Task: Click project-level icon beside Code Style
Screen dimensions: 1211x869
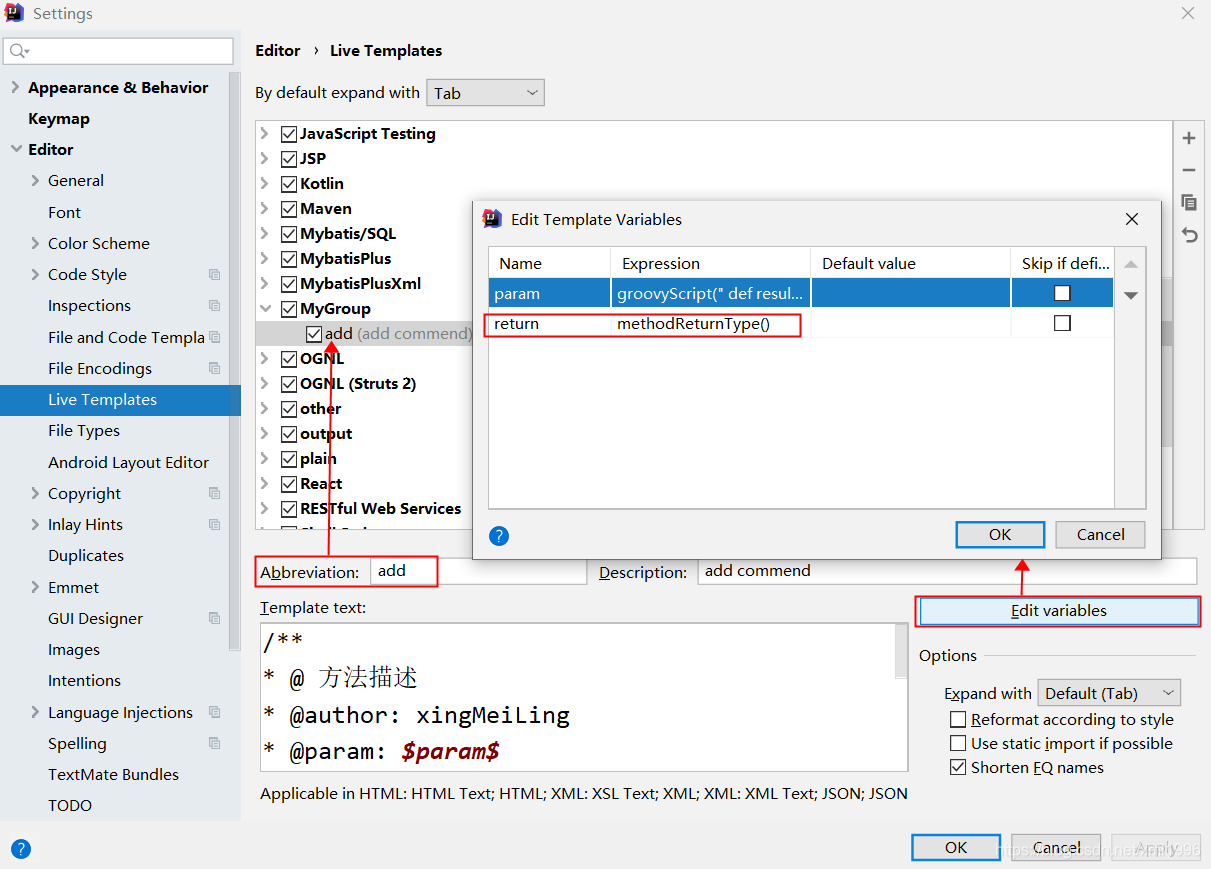Action: point(214,274)
